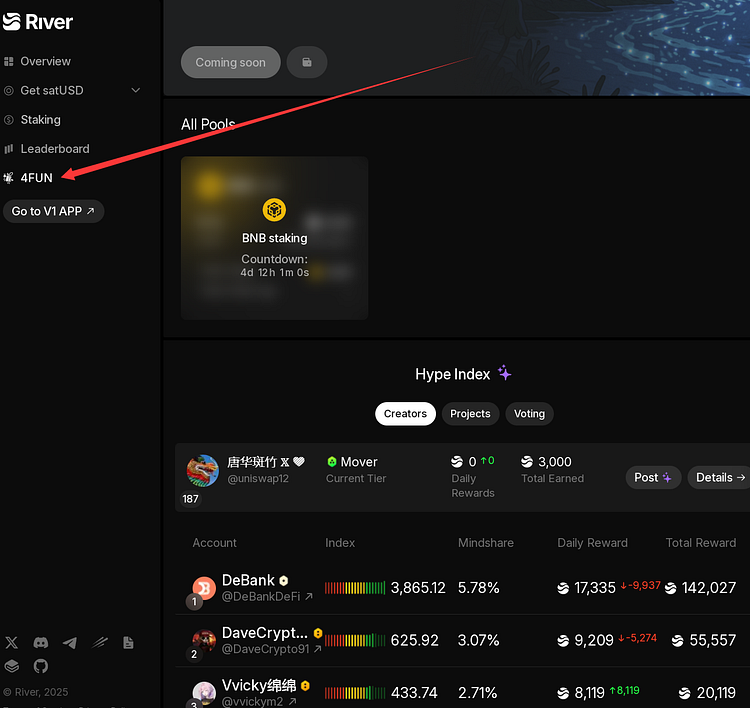750x708 pixels.
Task: Click the Account column header
Action: click(214, 543)
